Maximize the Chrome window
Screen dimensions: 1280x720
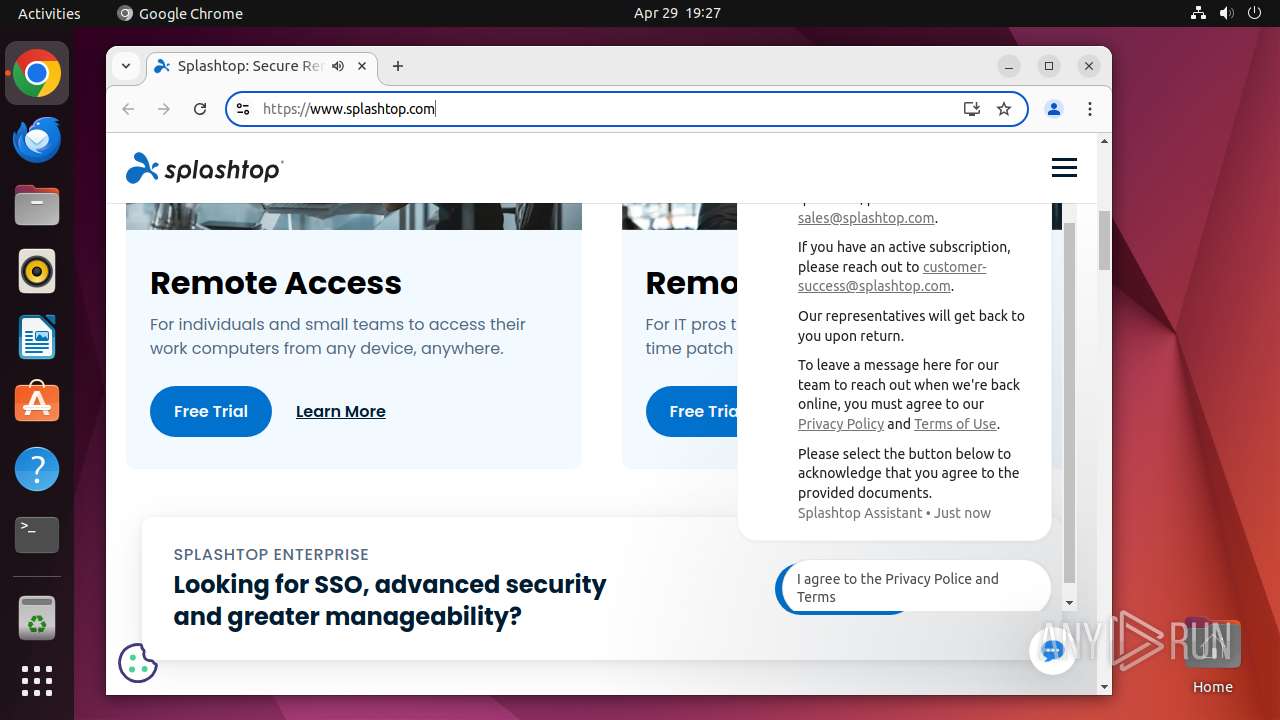[x=1049, y=66]
